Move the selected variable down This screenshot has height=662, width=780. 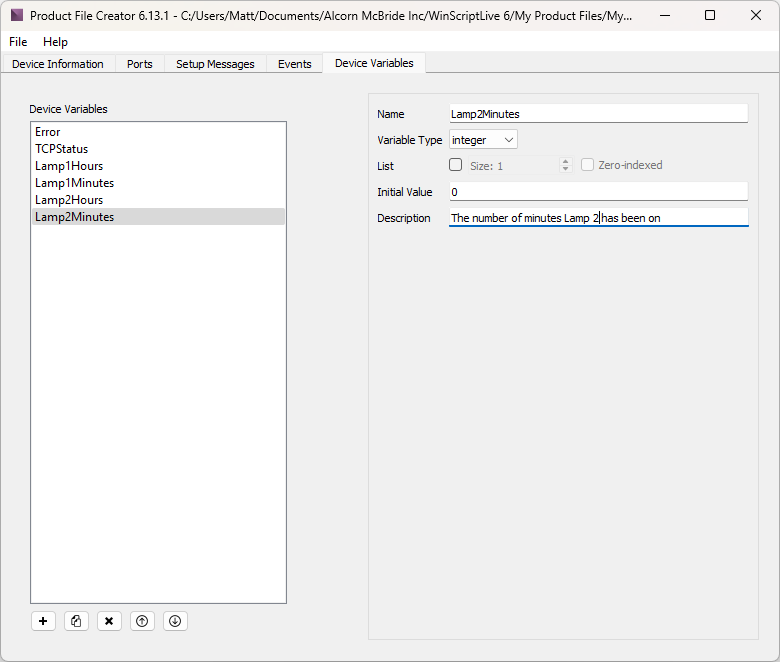pos(175,621)
